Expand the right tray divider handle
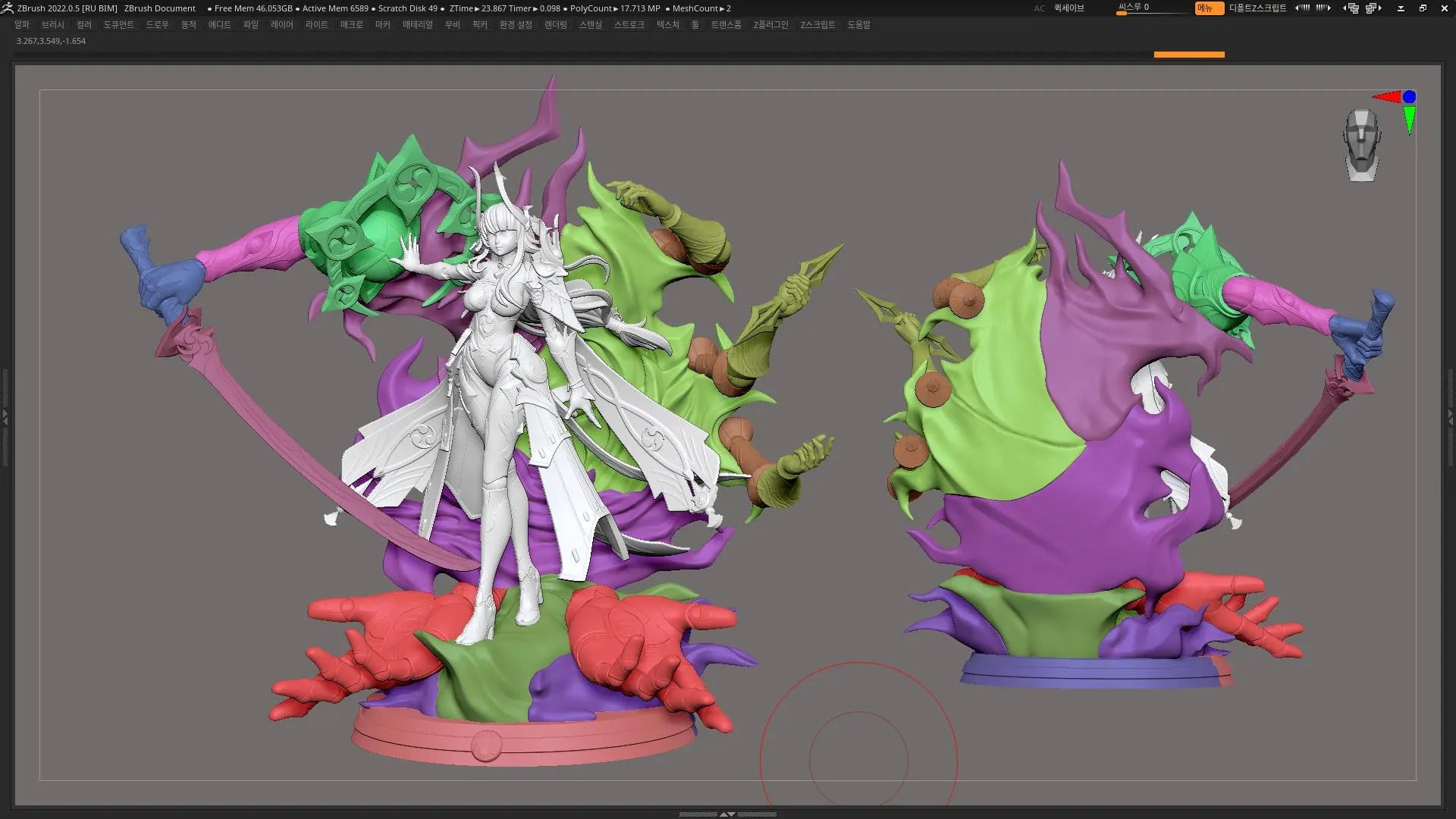 tap(1451, 416)
